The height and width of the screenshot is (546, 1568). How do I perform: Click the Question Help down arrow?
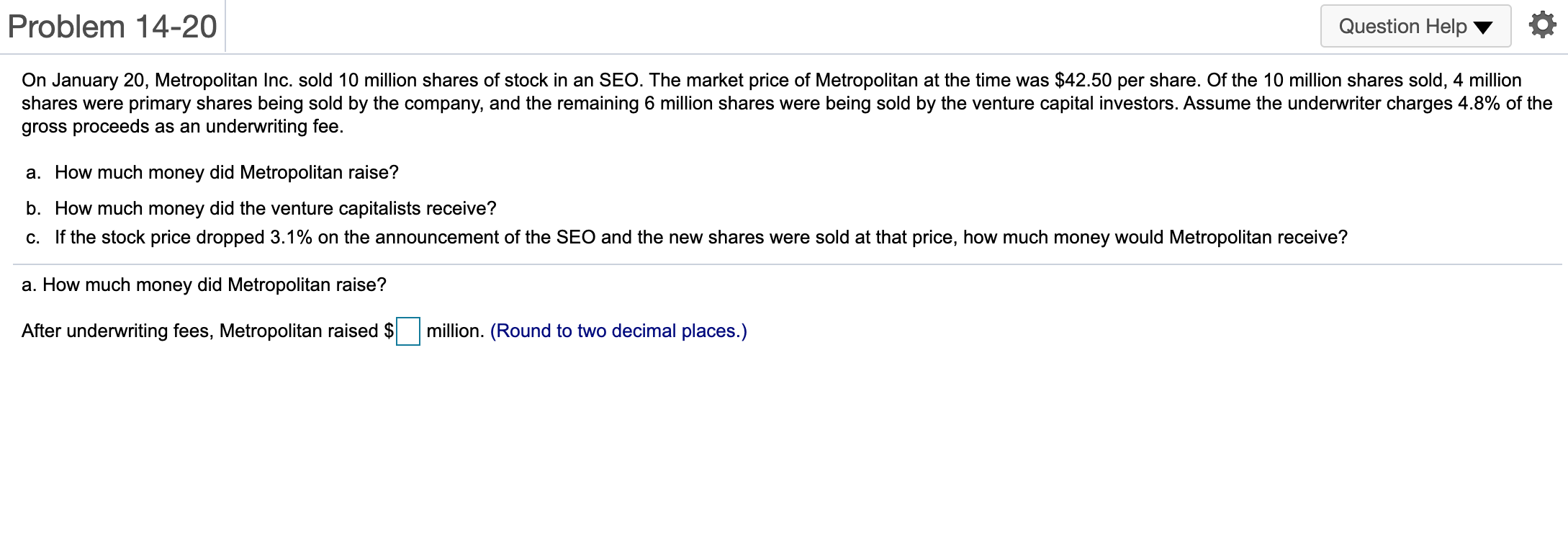pos(1483,28)
